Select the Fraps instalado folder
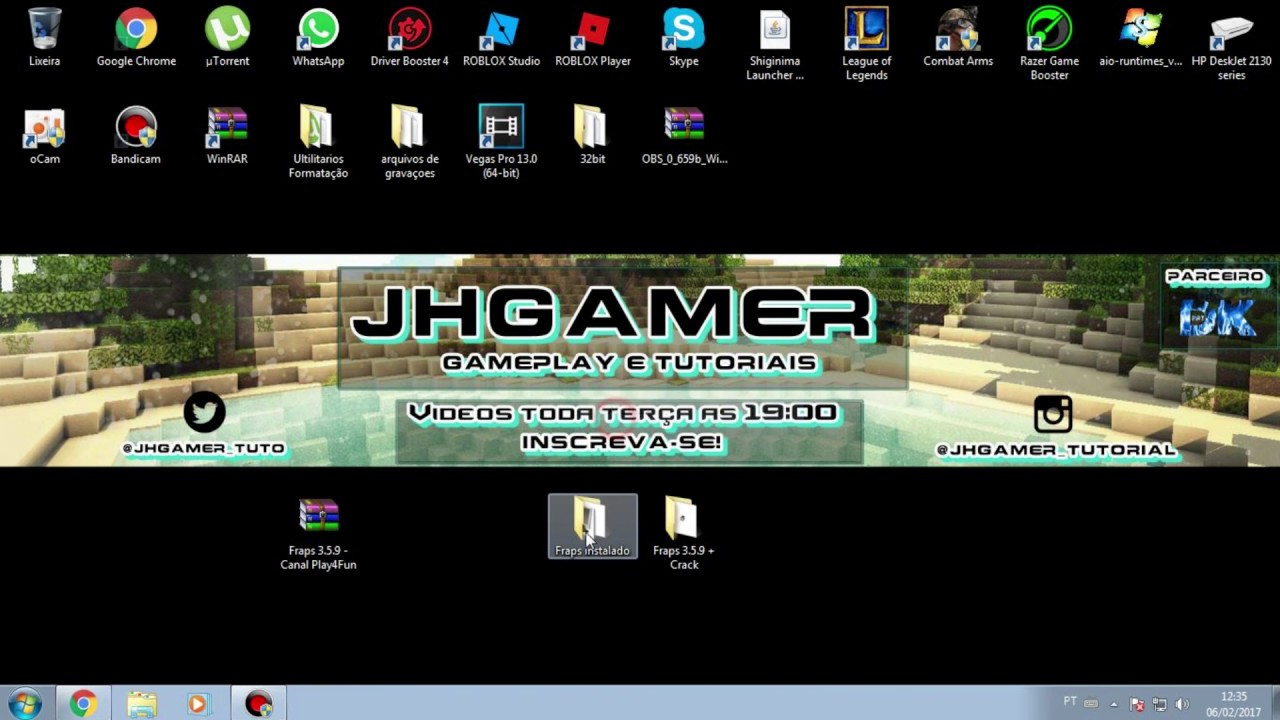The height and width of the screenshot is (720, 1280). (x=592, y=527)
